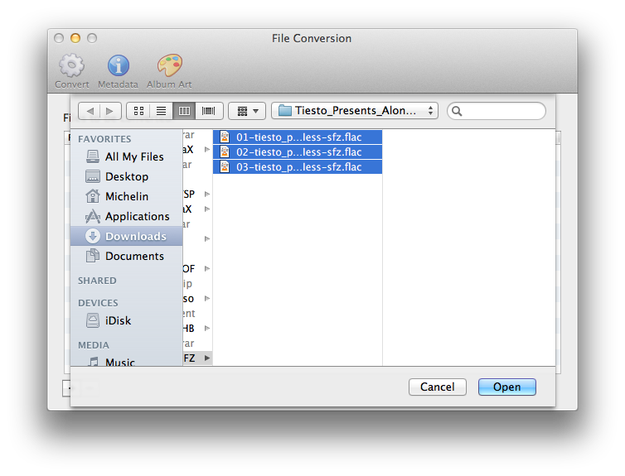Switch to list view

point(161,111)
